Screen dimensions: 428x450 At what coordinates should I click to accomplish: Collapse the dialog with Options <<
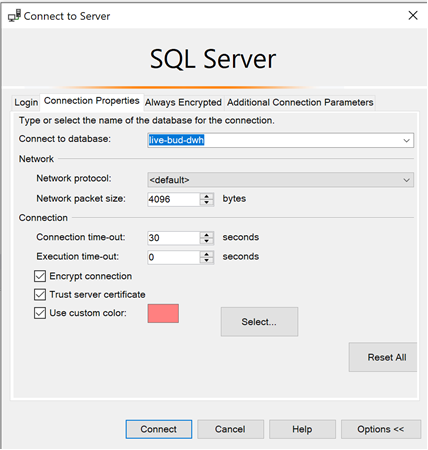click(381, 429)
